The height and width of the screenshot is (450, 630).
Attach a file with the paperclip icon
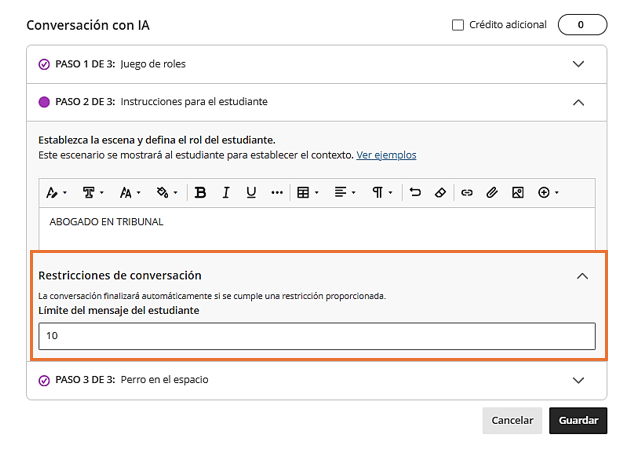pyautogui.click(x=492, y=192)
